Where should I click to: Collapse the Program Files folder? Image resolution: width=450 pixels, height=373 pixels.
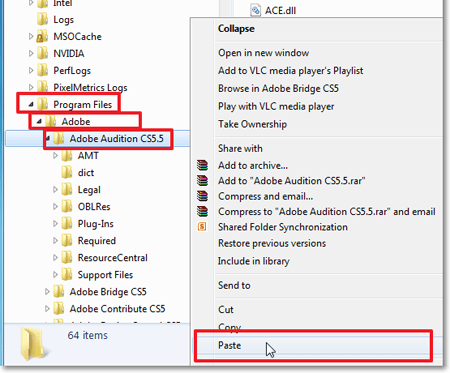pyautogui.click(x=31, y=105)
